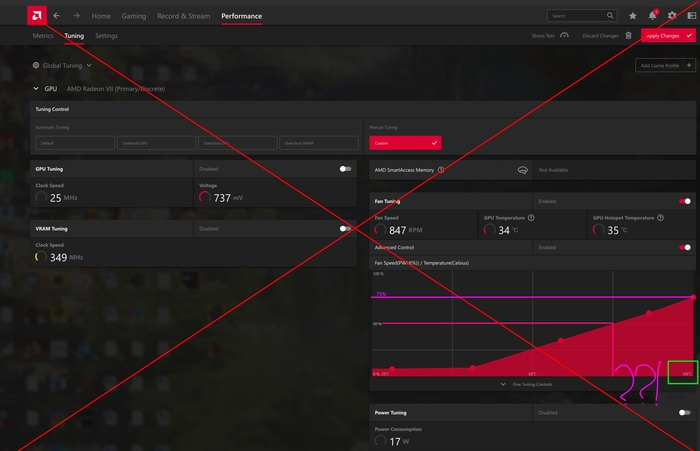Select the Custom manual tuning button
This screenshot has height=451, width=700.
pos(405,143)
